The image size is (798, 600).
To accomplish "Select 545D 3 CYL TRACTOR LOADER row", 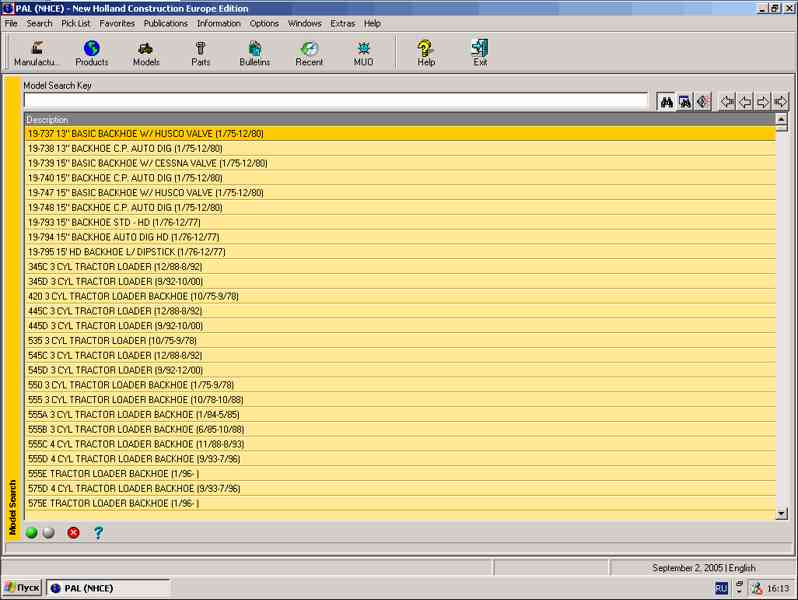I will click(400, 370).
